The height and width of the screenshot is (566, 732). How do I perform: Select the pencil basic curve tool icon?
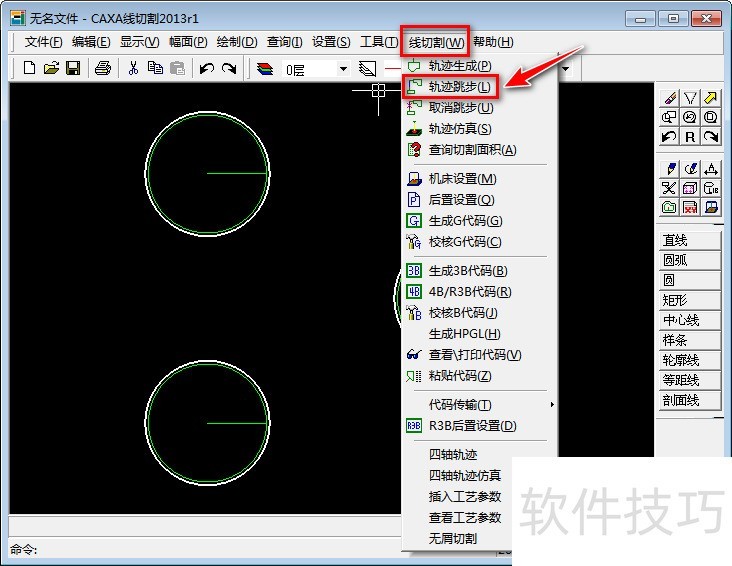(669, 168)
